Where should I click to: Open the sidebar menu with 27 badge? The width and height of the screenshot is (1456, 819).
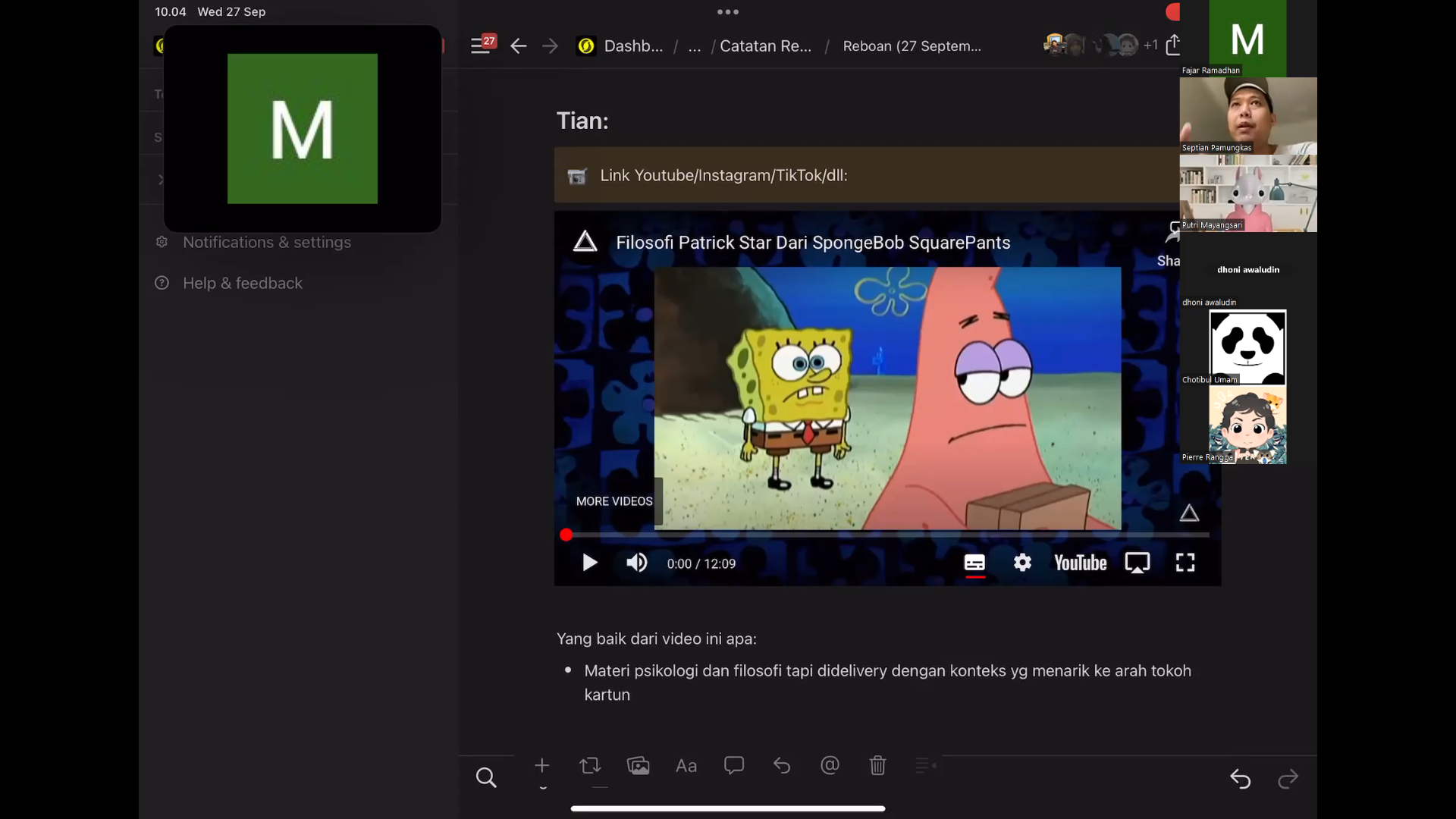(483, 45)
